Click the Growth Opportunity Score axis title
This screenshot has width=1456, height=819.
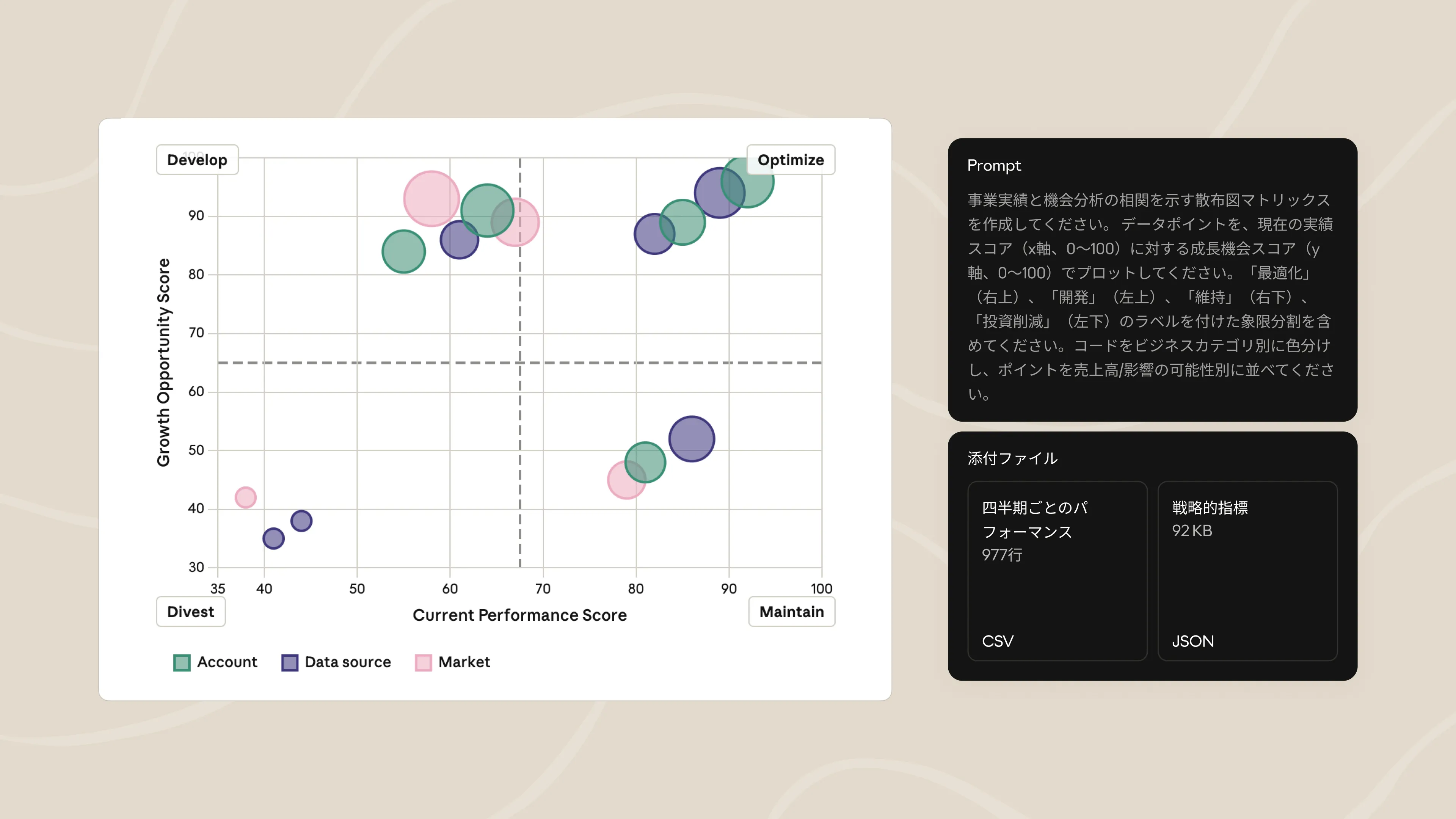(x=163, y=362)
